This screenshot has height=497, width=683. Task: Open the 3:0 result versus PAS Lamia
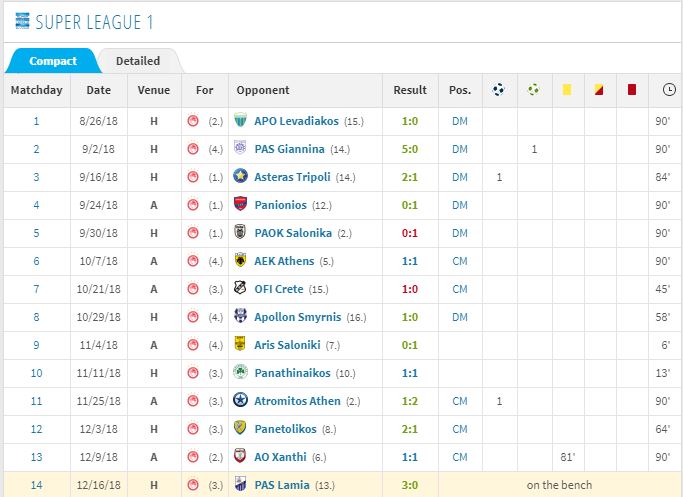pos(410,485)
